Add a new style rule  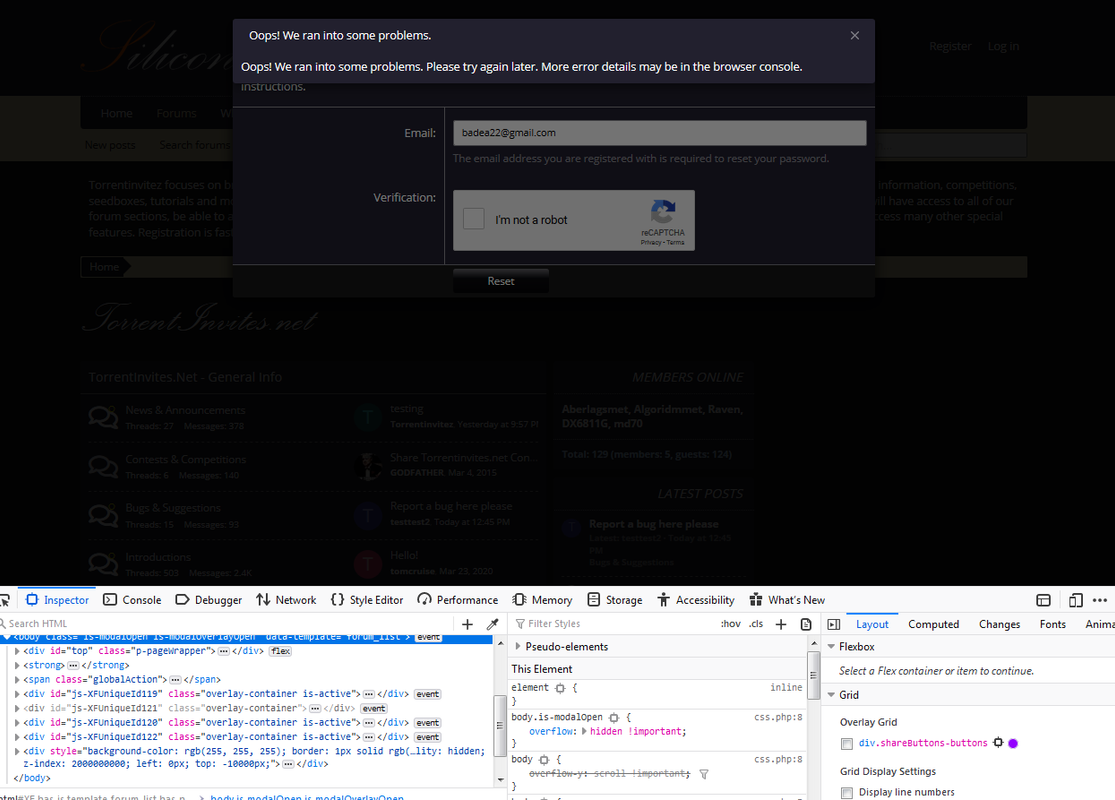(x=781, y=624)
